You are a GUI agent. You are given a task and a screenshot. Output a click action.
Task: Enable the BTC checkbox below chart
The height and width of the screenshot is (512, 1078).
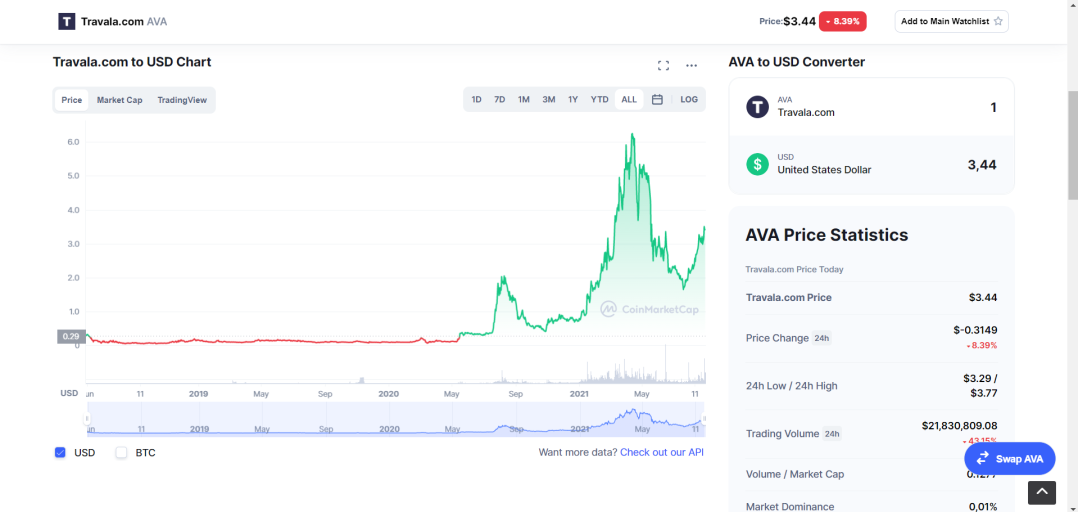click(x=122, y=452)
